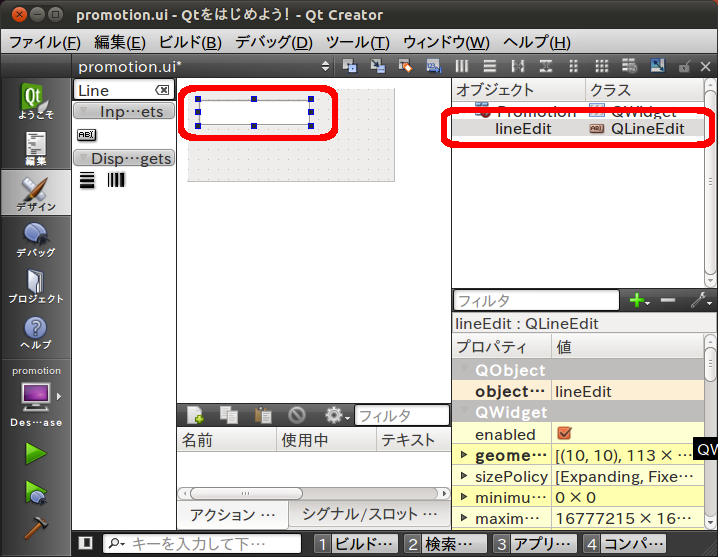Click the horizontal scrollbar in action editor
Image resolution: width=718 pixels, height=557 pixels.
(x=310, y=493)
